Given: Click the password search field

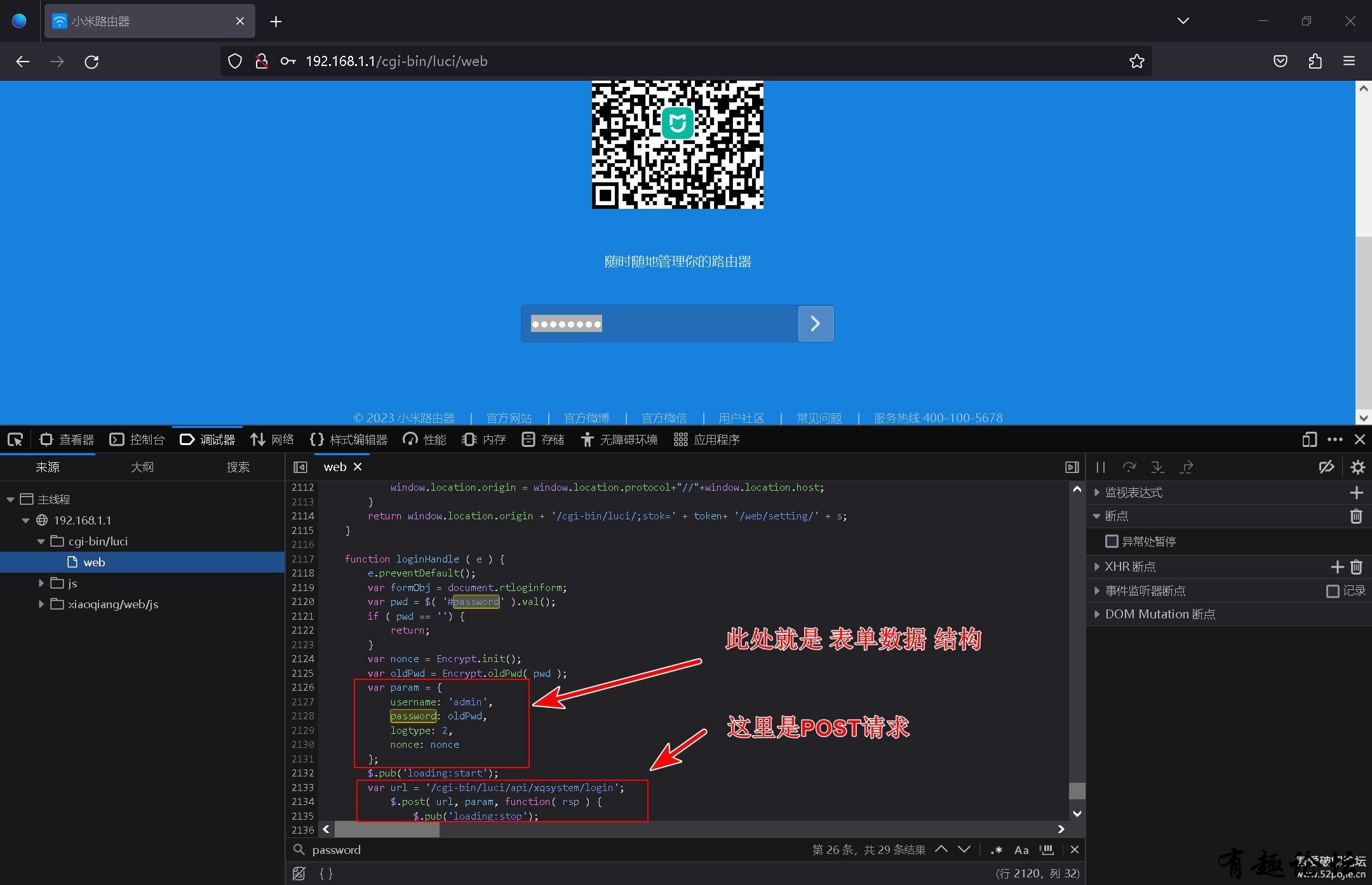Looking at the screenshot, I should tap(553, 849).
